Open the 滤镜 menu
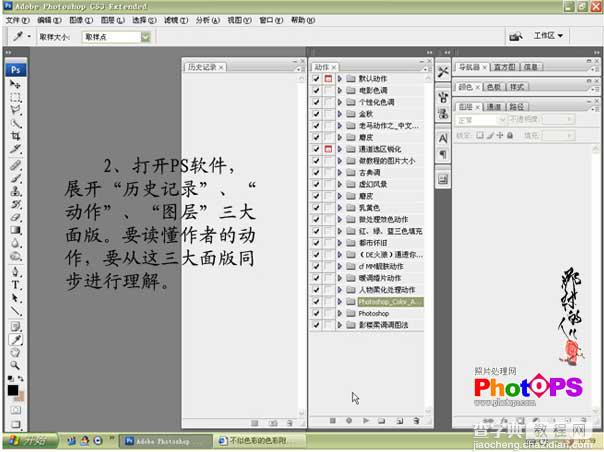 click(x=176, y=20)
